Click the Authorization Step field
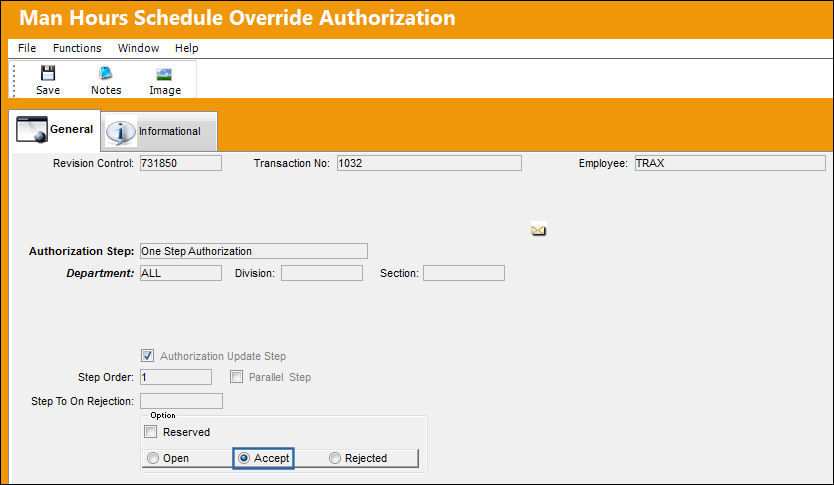 [254, 251]
